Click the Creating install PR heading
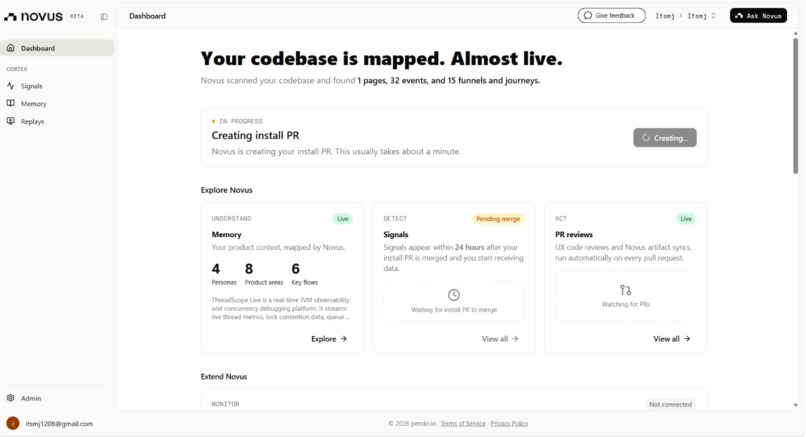806x437 pixels. click(x=255, y=135)
